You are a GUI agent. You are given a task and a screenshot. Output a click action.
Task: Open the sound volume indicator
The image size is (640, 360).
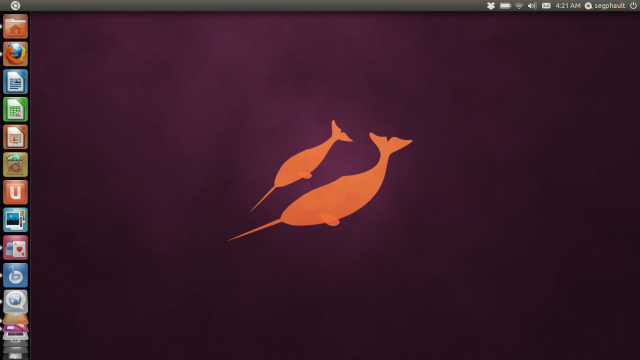tap(532, 6)
